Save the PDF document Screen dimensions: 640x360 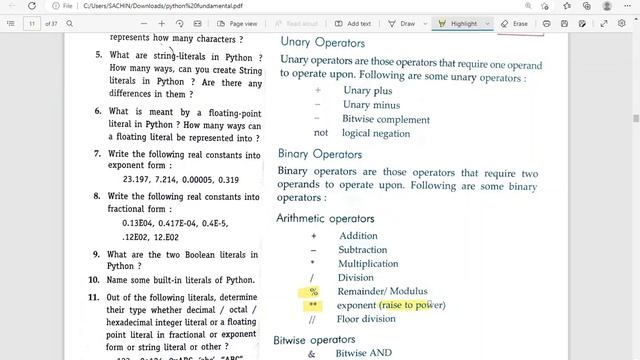click(564, 24)
